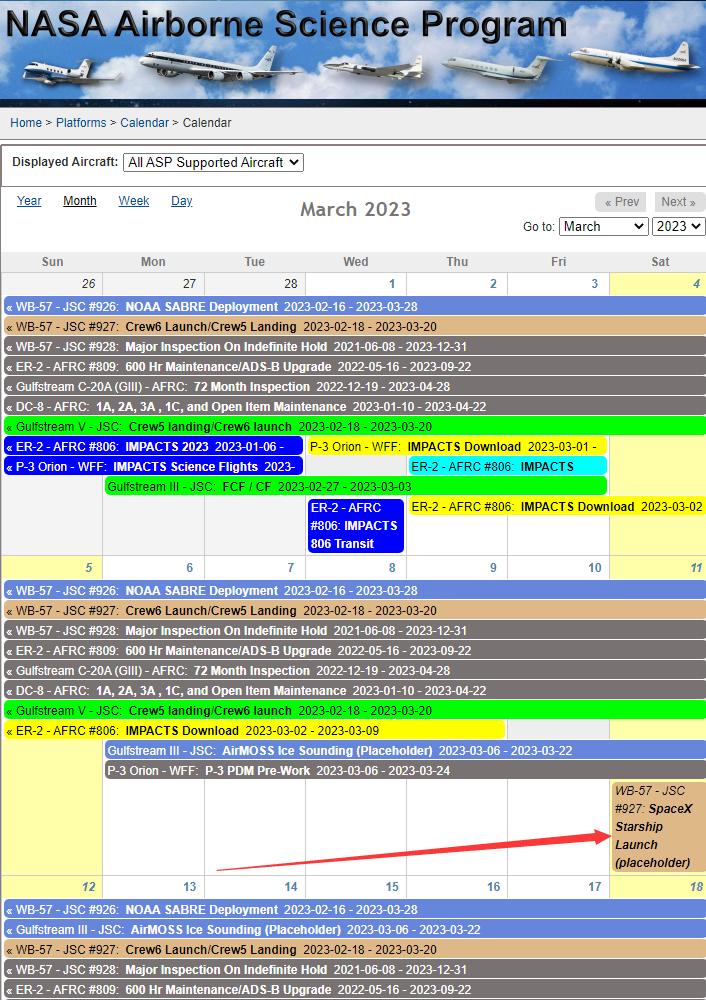The height and width of the screenshot is (1000, 706).
Task: Open March 10 day link
Action: (594, 568)
